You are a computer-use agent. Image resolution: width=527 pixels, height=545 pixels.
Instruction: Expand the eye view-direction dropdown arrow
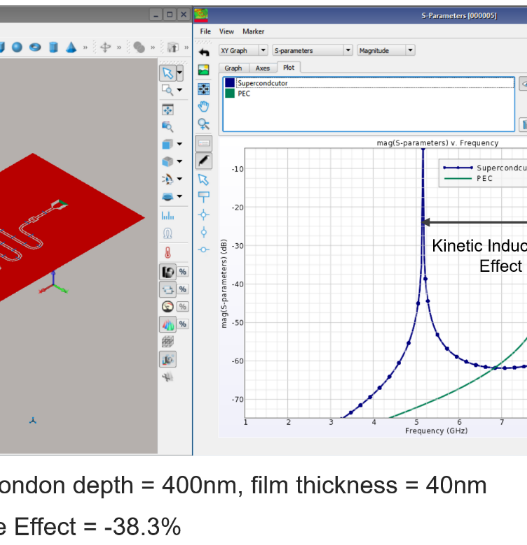[x=180, y=179]
